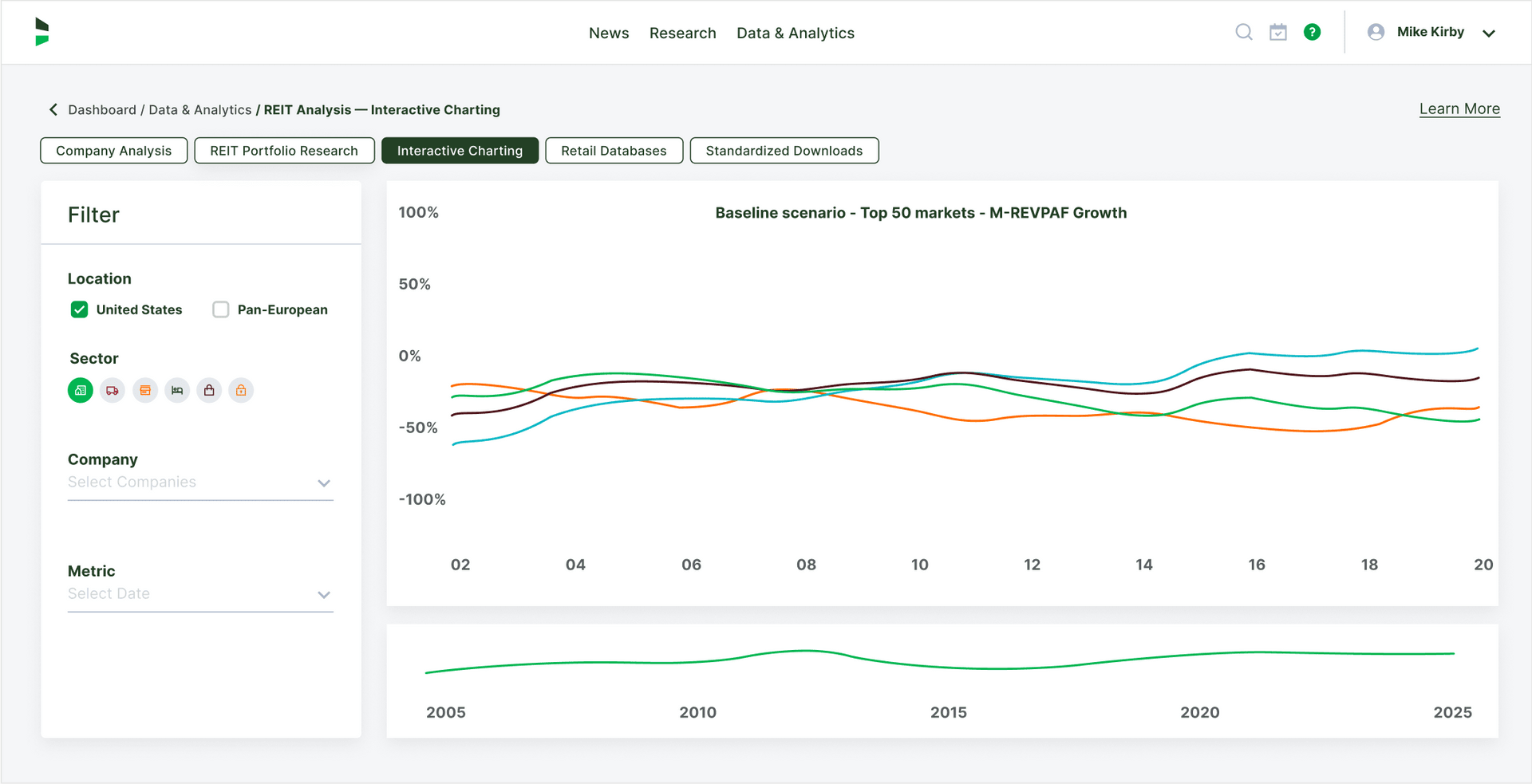Follow the Learn More link
This screenshot has height=784, width=1532.
click(1459, 109)
